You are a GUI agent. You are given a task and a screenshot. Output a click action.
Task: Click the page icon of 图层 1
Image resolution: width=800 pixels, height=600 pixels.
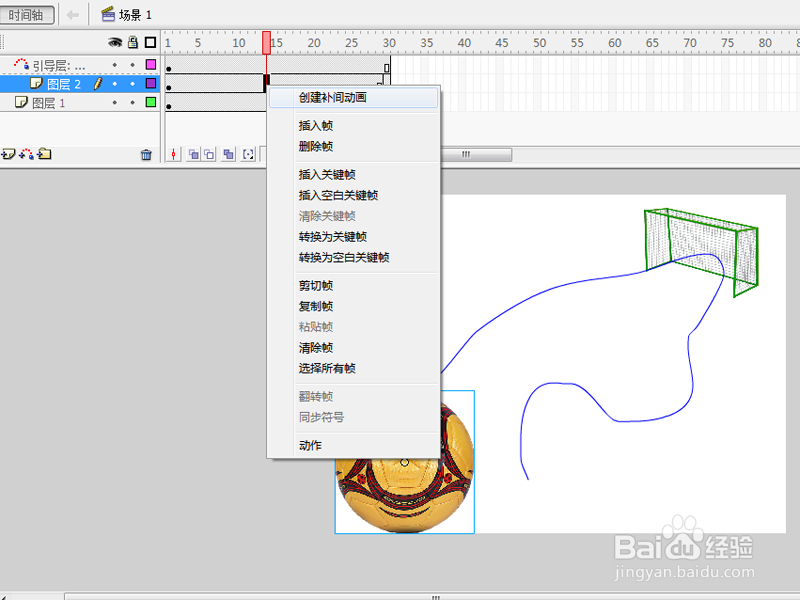tap(21, 102)
